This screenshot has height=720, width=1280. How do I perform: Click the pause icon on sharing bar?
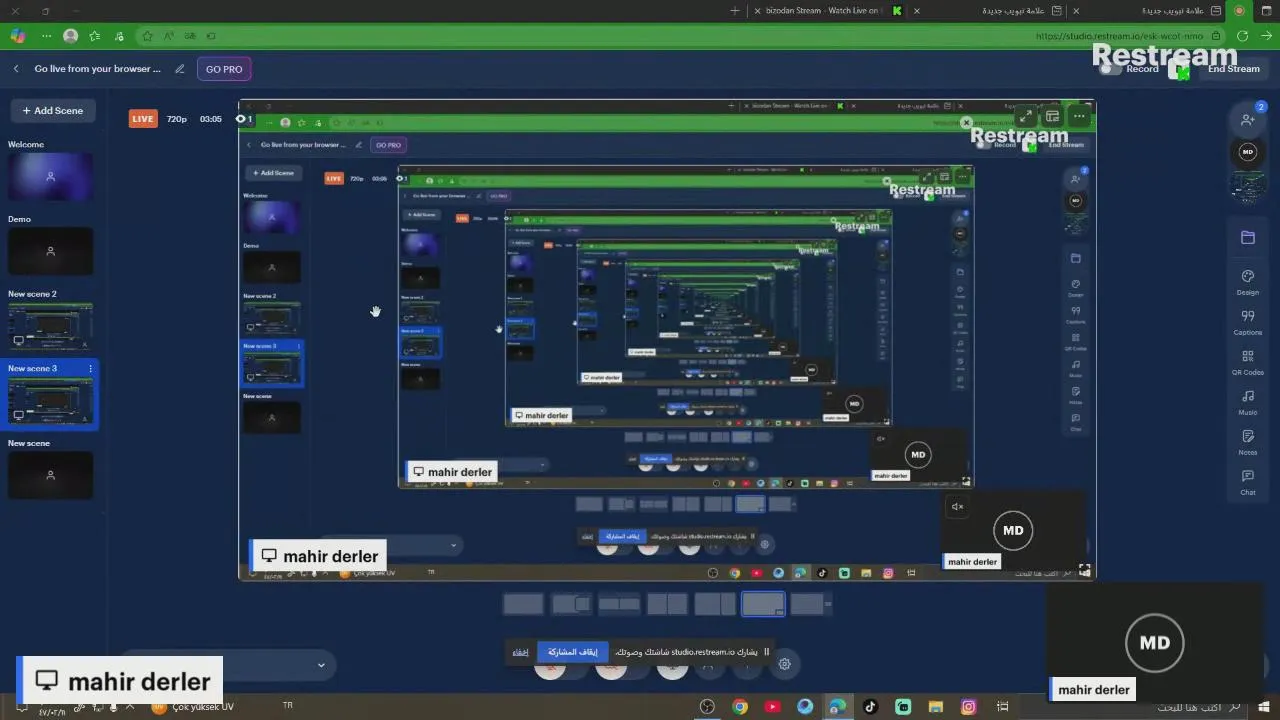tap(767, 652)
